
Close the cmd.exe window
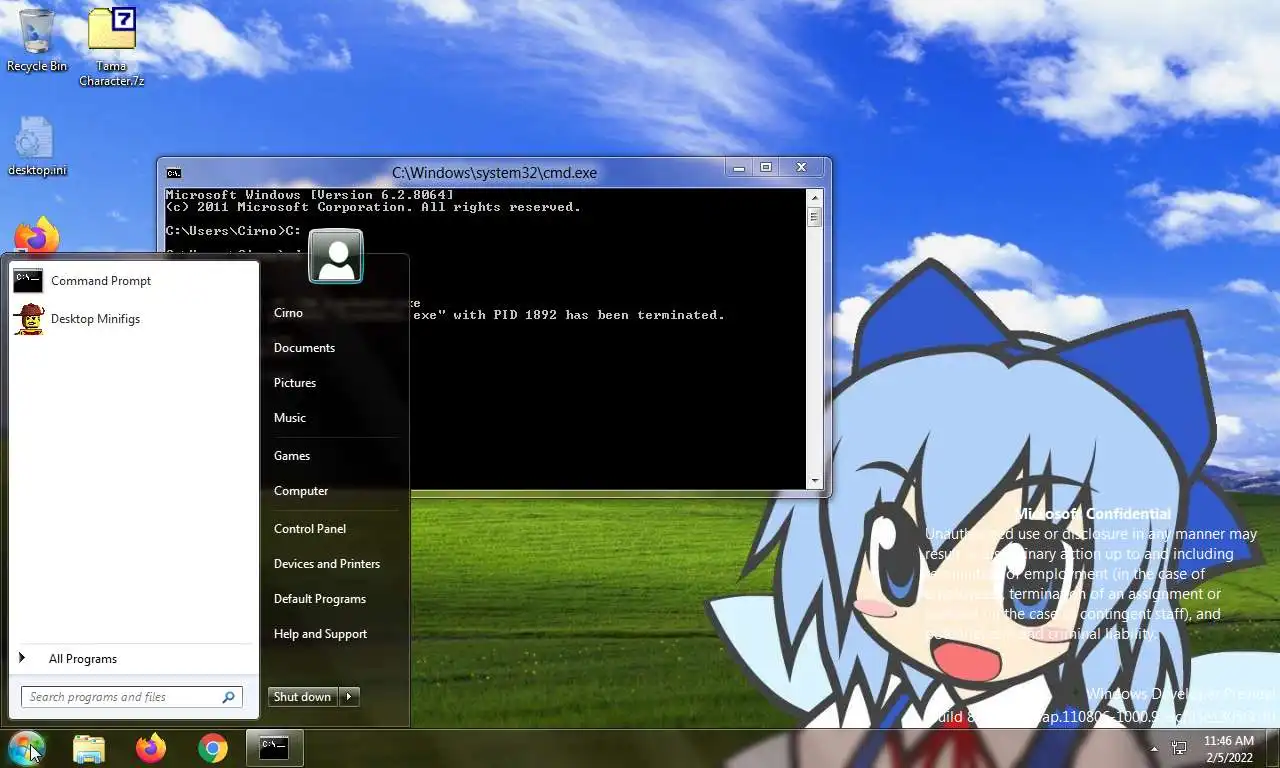(801, 168)
